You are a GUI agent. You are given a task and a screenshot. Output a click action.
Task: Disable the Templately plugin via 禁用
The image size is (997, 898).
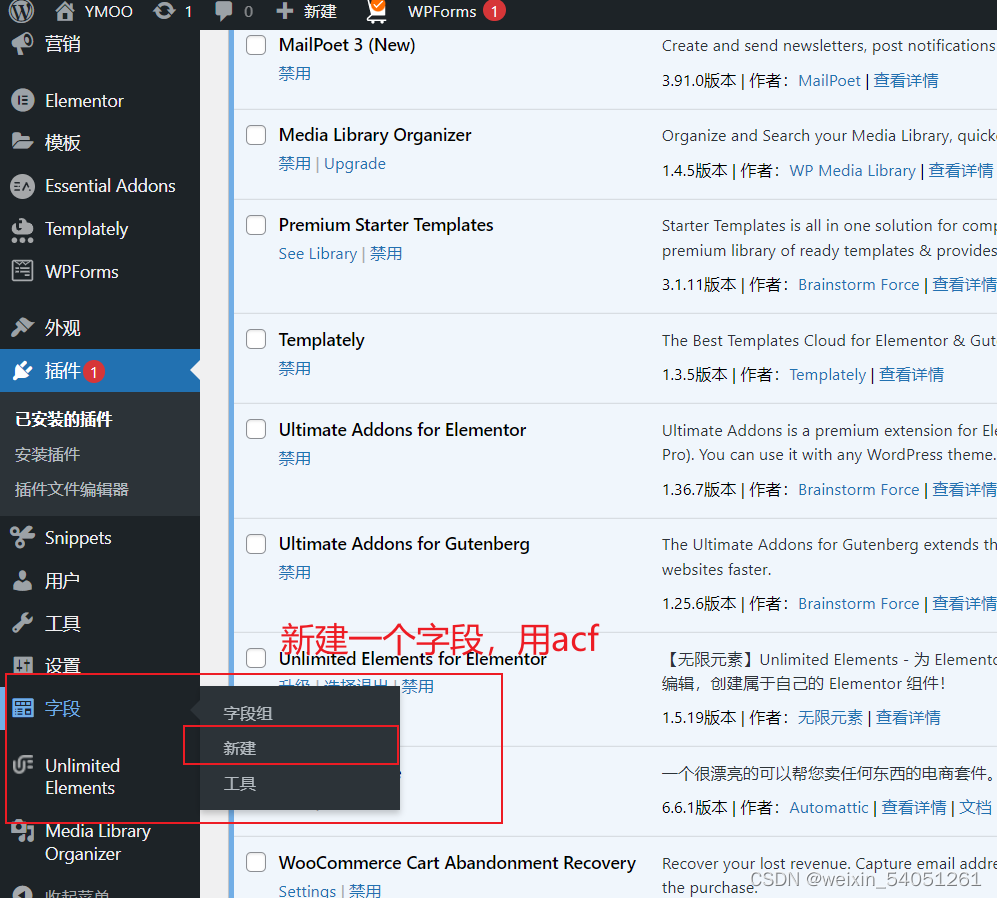click(x=294, y=368)
